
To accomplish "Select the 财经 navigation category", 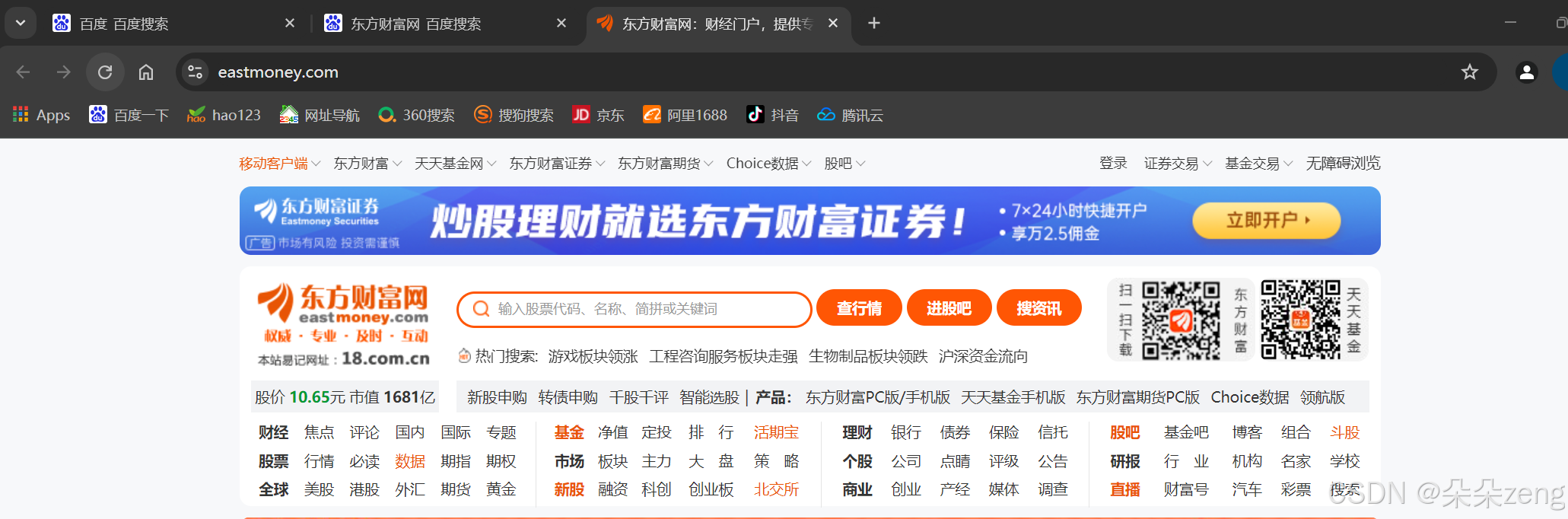I will [x=273, y=432].
